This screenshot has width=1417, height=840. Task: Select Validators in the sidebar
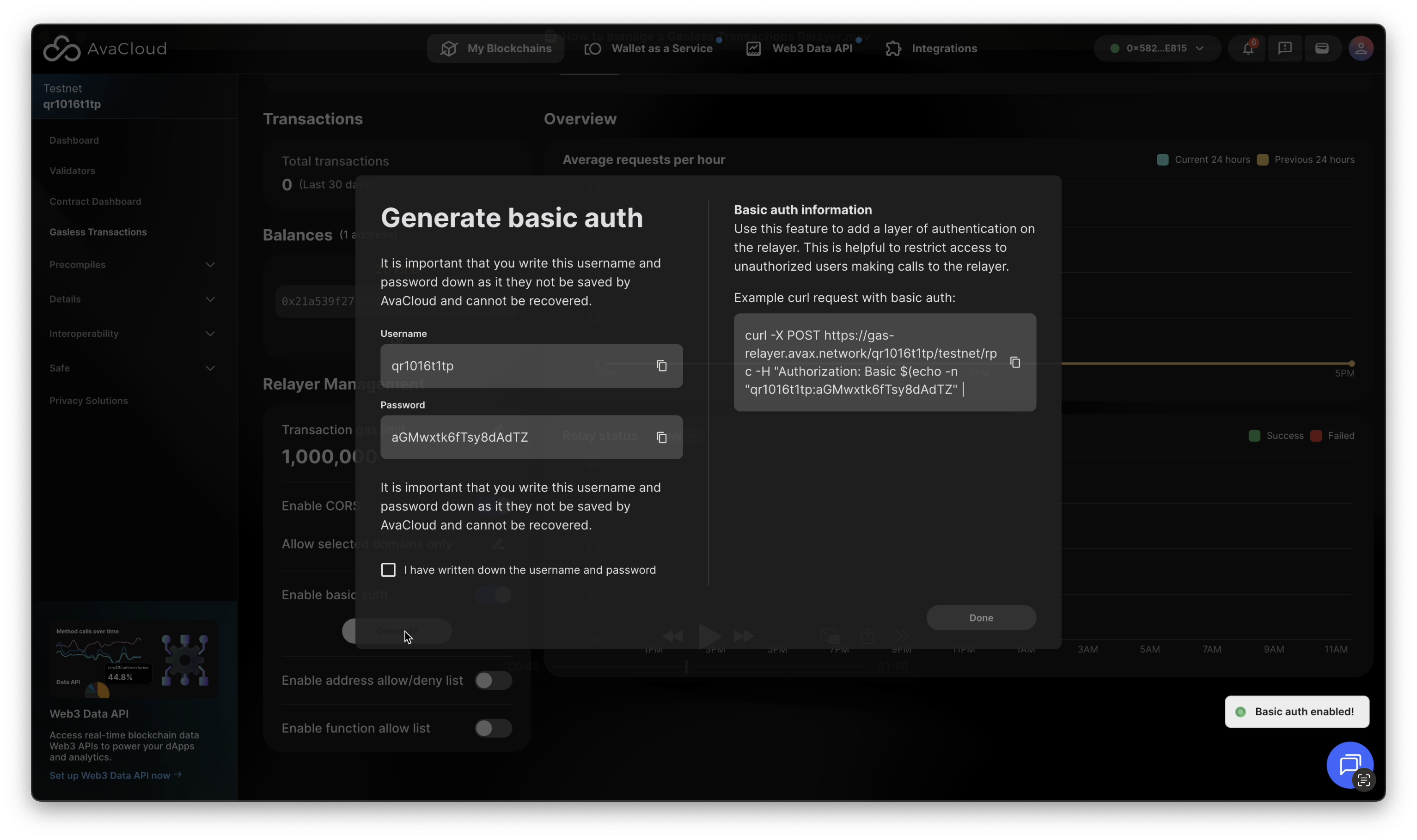click(72, 171)
